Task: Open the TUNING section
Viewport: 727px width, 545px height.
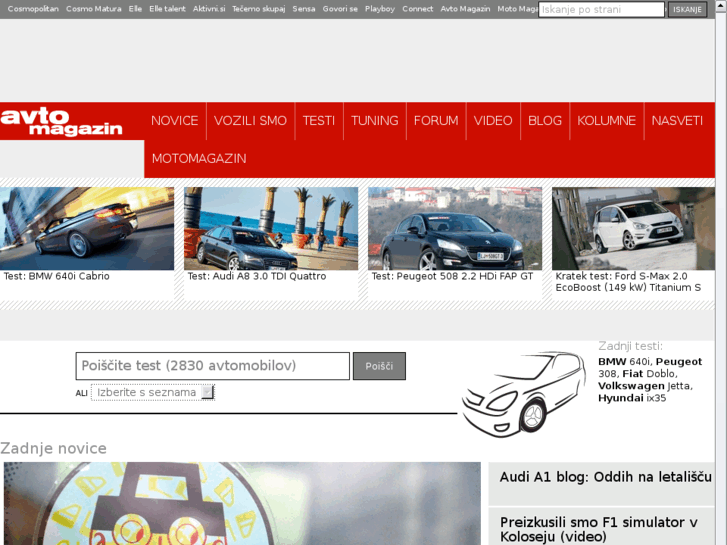Action: pyautogui.click(x=375, y=121)
